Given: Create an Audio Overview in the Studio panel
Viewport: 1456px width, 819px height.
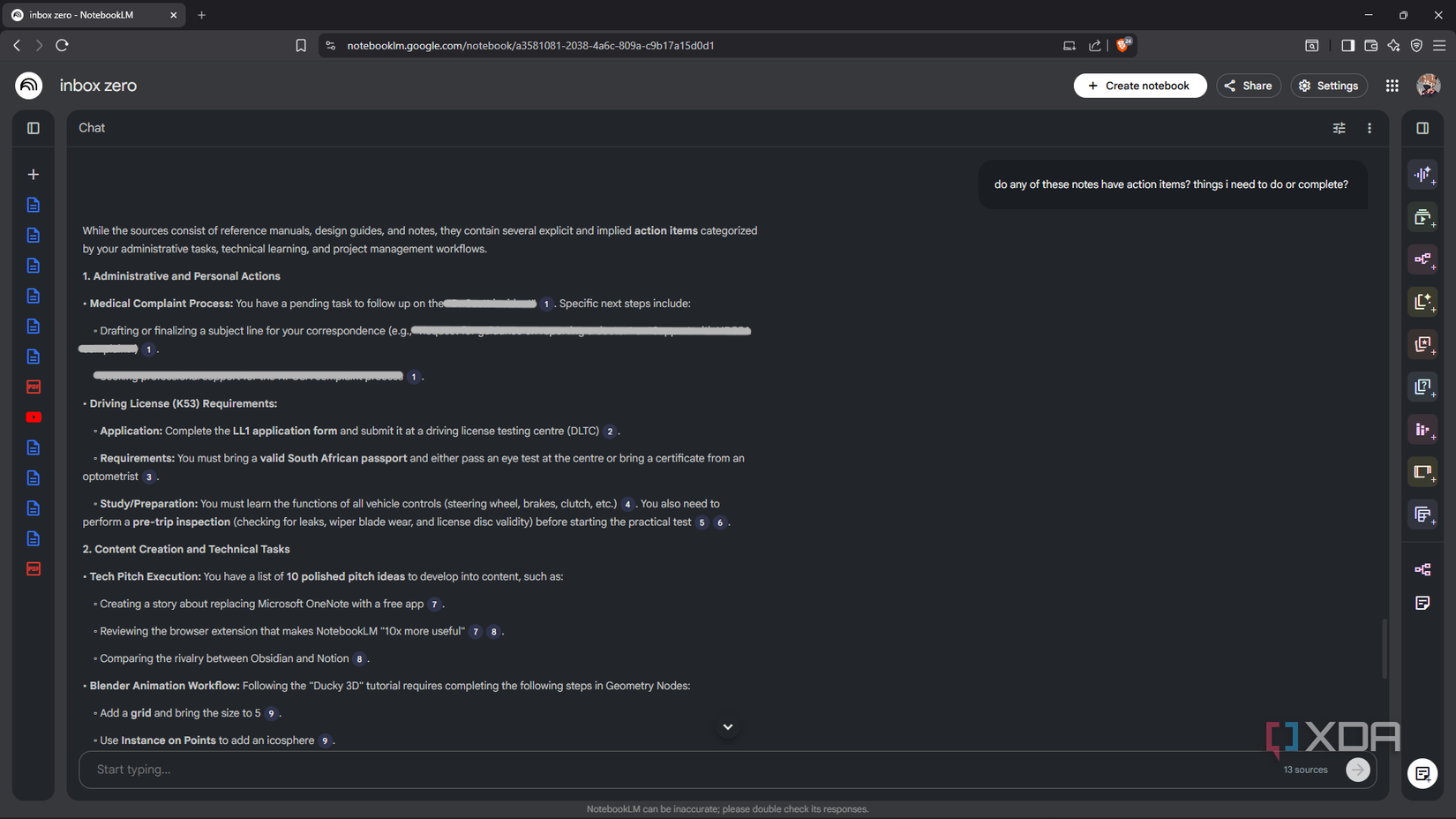Looking at the screenshot, I should pyautogui.click(x=1422, y=174).
